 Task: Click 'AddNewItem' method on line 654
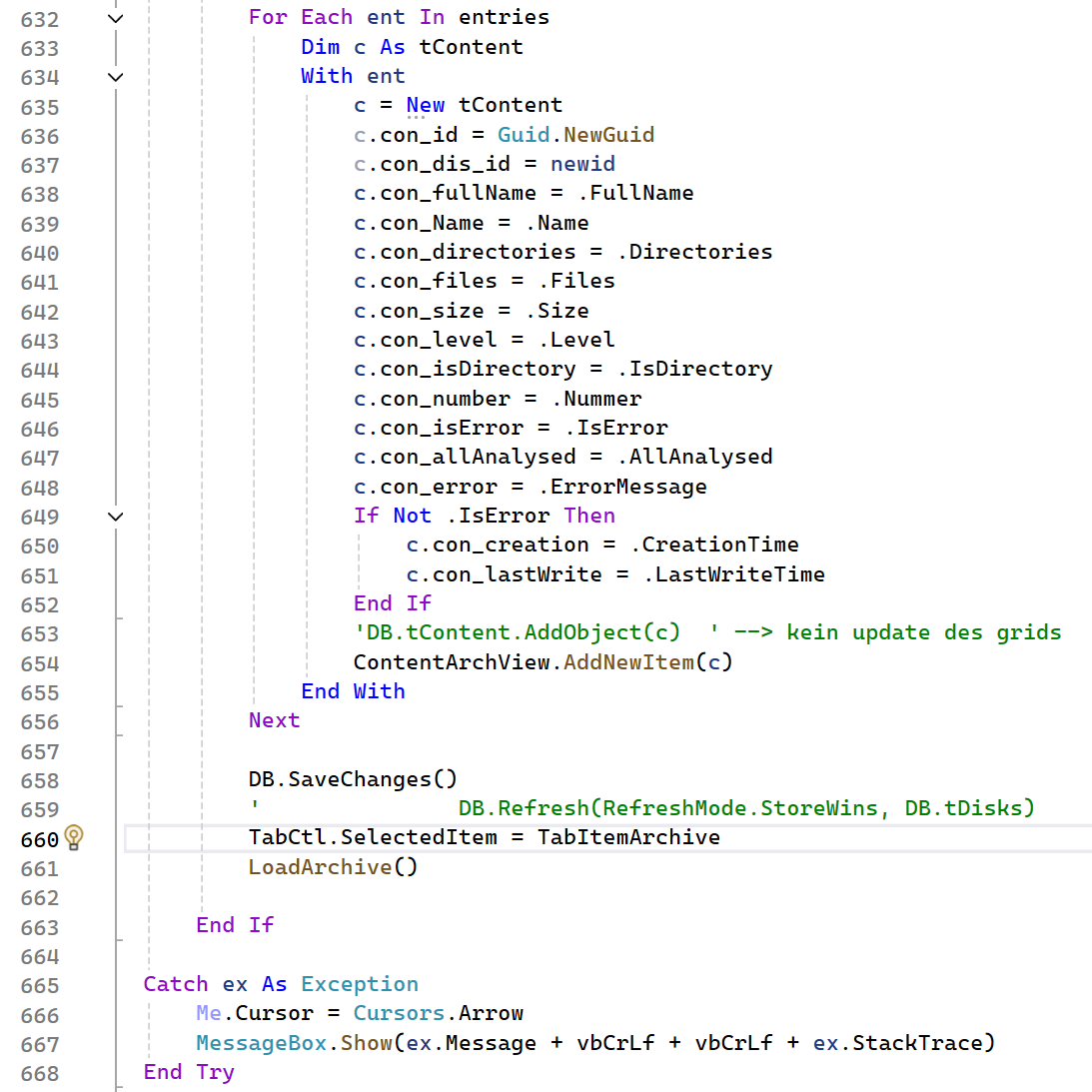pyautogui.click(x=628, y=661)
